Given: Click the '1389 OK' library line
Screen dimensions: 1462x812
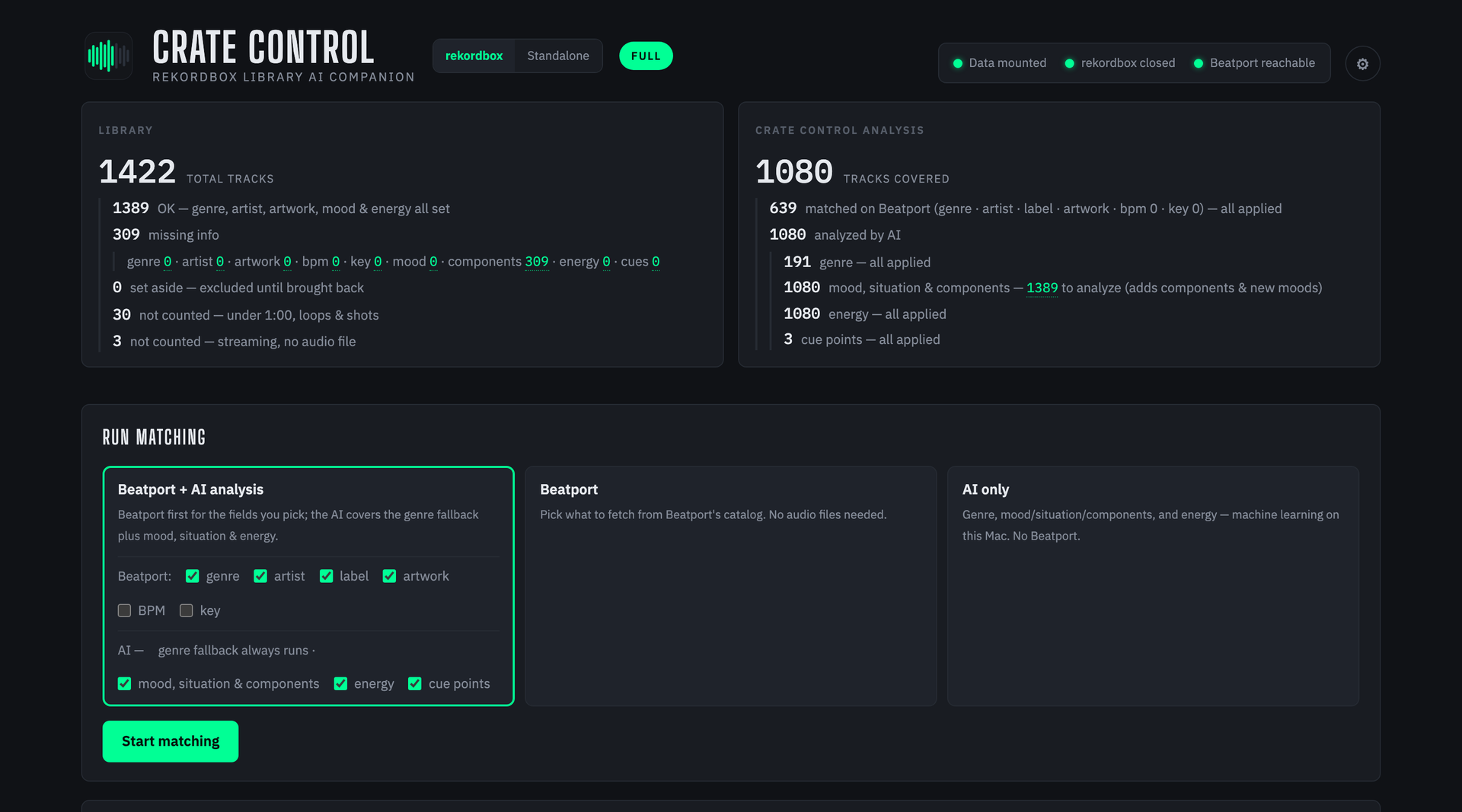Looking at the screenshot, I should (x=281, y=208).
